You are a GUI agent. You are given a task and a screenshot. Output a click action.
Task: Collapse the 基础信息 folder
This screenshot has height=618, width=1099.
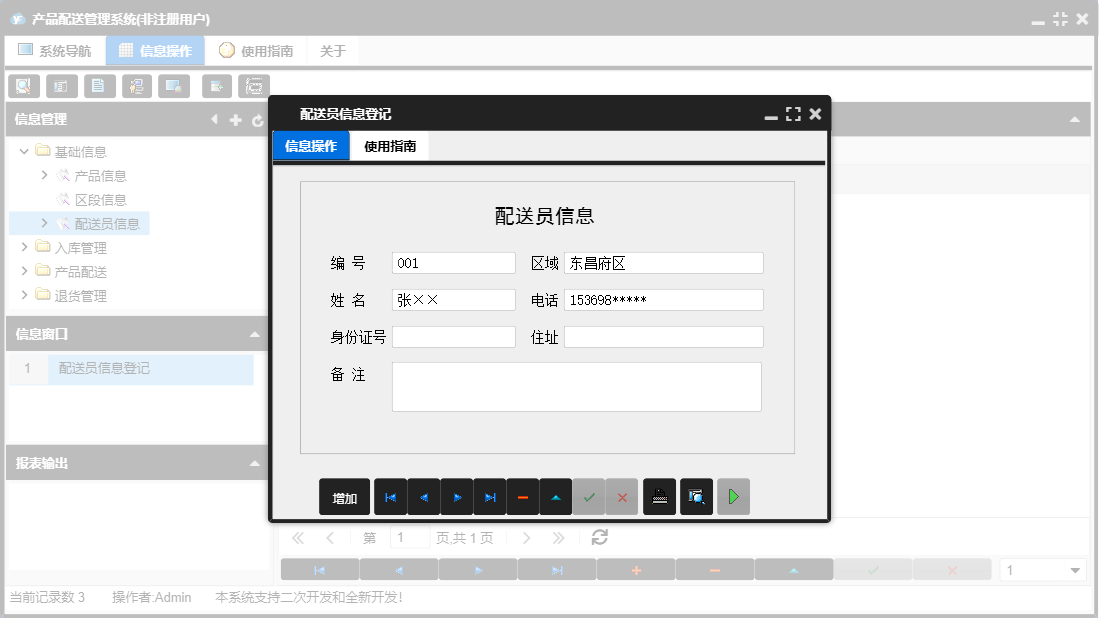(24, 151)
